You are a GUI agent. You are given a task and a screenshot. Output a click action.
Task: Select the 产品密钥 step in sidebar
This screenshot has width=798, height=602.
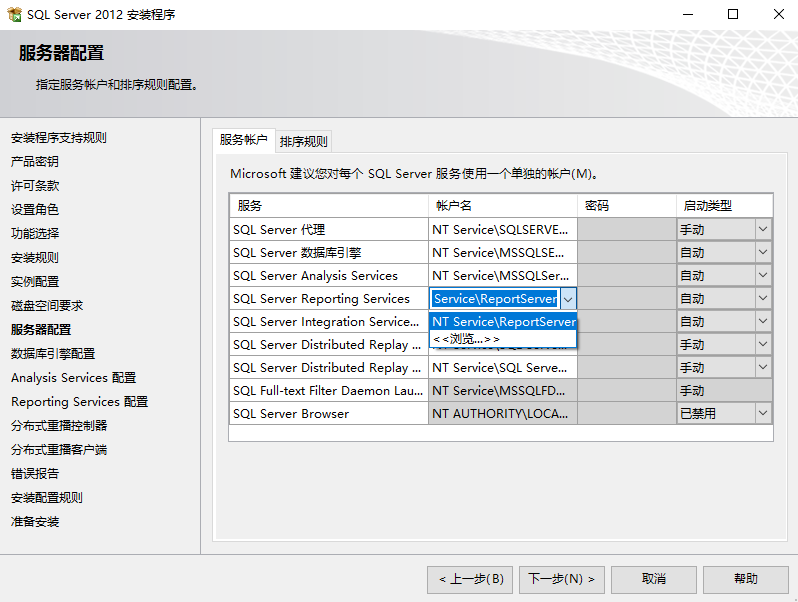click(x=35, y=162)
